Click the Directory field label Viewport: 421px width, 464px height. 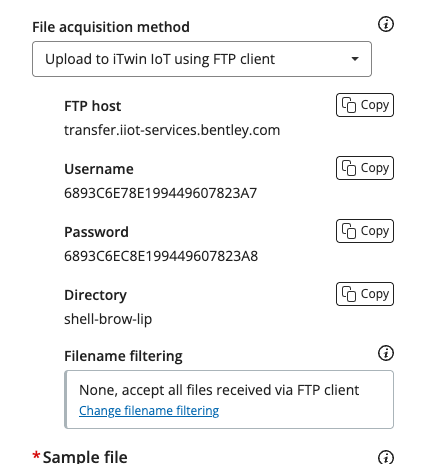pyautogui.click(x=95, y=295)
